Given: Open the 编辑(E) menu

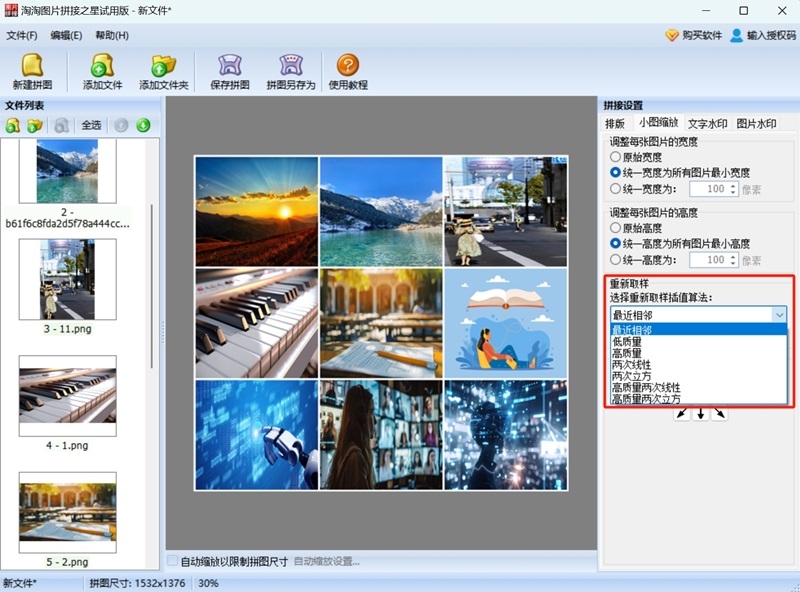Looking at the screenshot, I should coord(66,35).
